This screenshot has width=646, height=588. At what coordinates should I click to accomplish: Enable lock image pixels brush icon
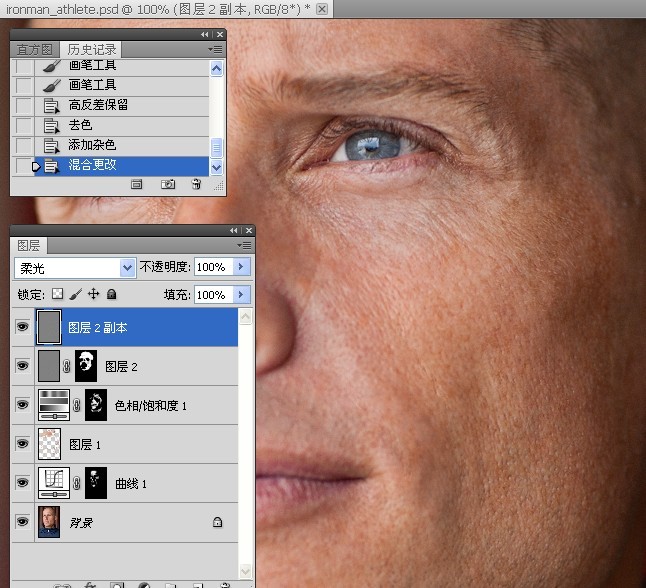(x=75, y=295)
